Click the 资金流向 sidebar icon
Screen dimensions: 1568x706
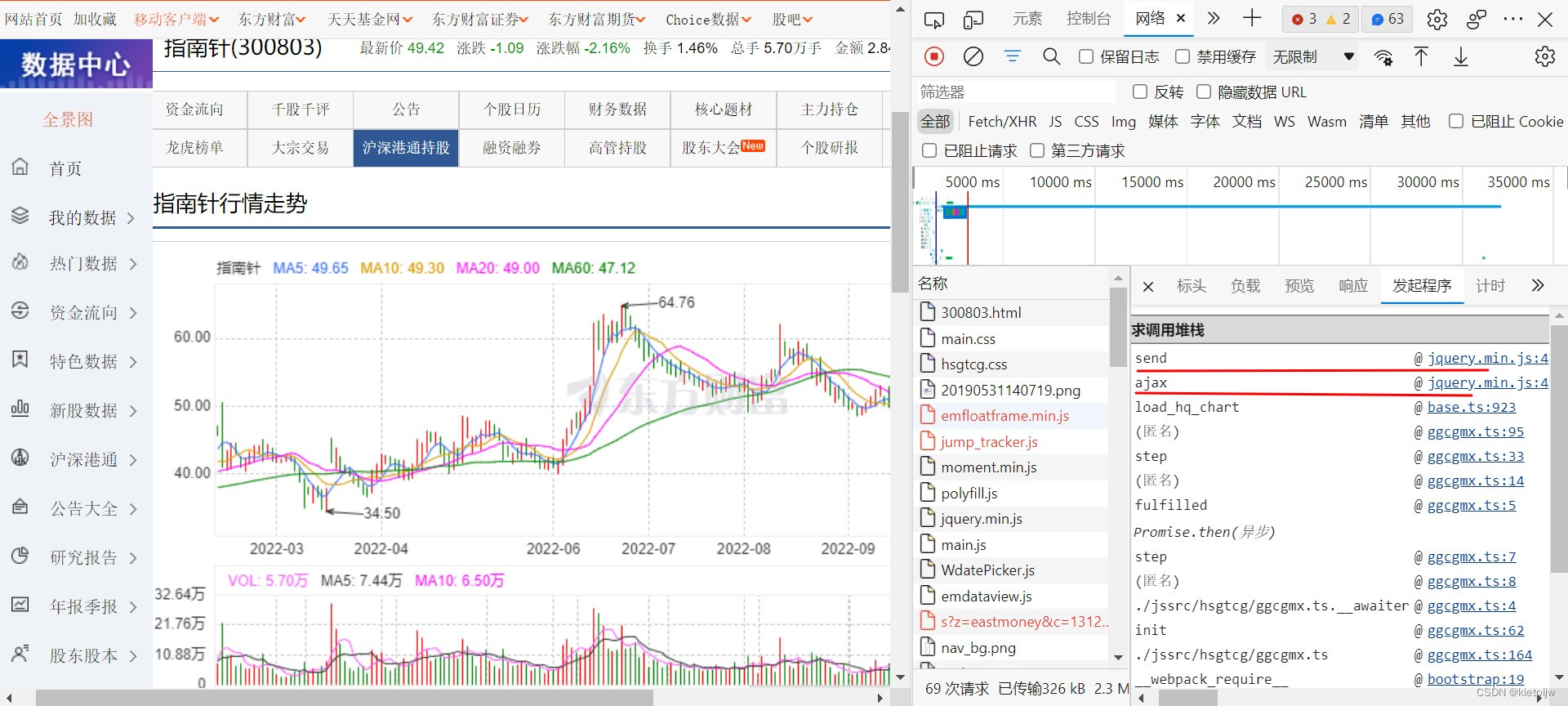point(20,311)
